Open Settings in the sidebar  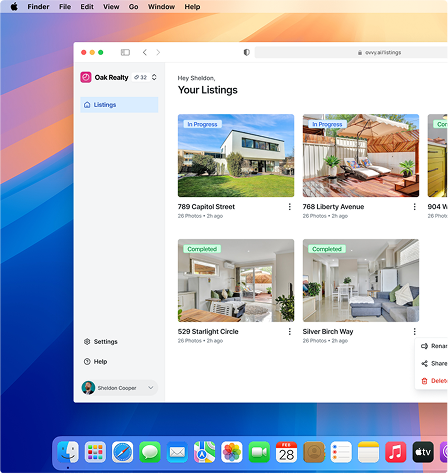pyautogui.click(x=101, y=341)
